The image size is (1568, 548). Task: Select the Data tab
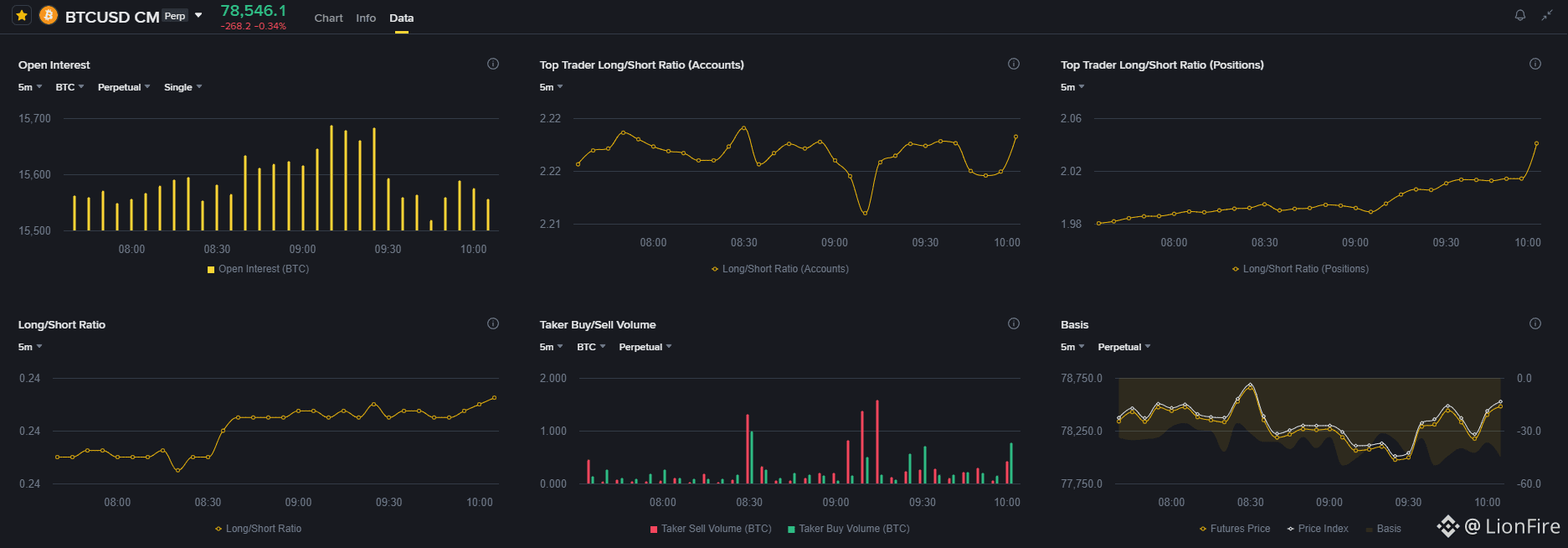401,18
